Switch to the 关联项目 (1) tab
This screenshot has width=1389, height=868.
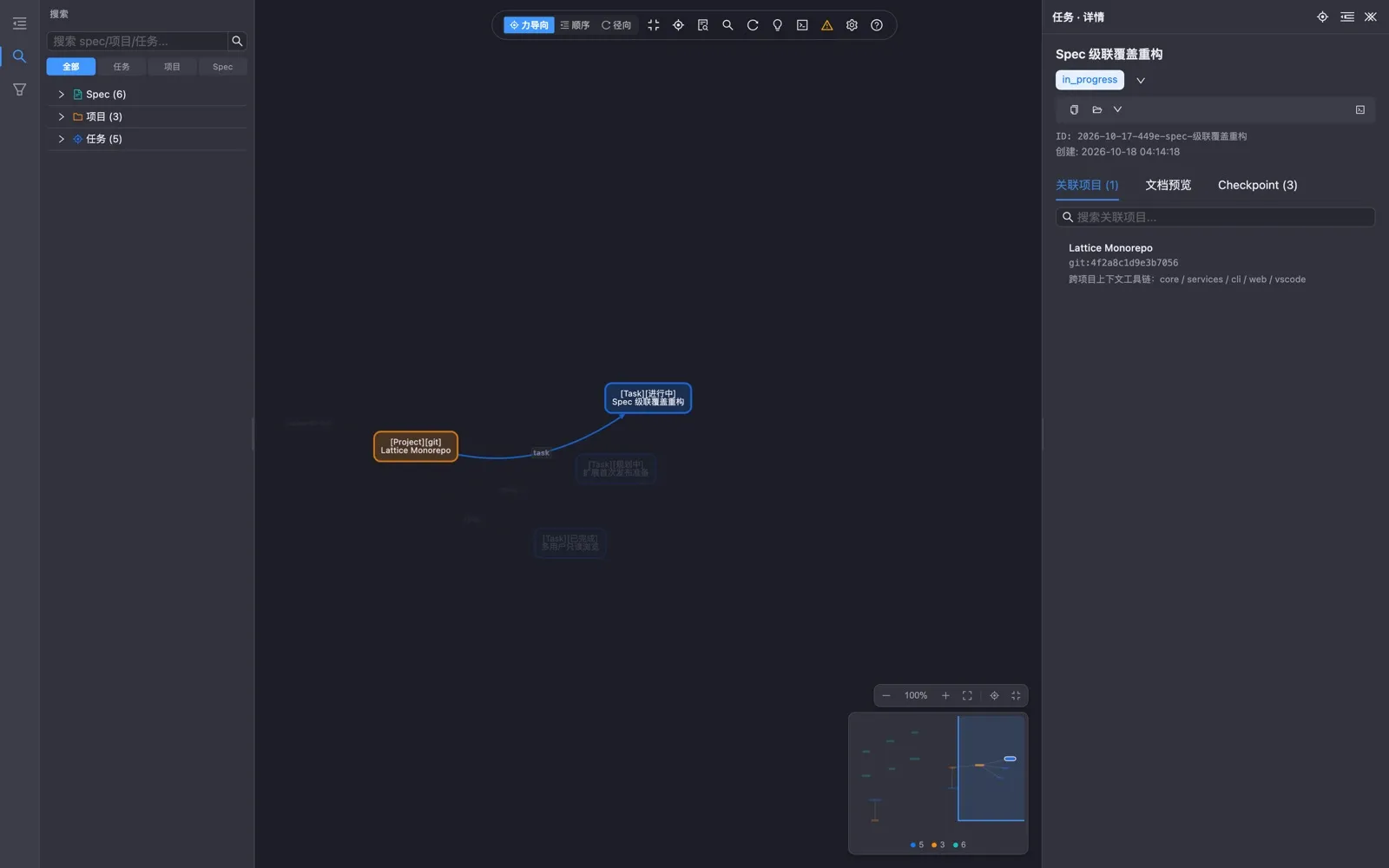click(1087, 185)
